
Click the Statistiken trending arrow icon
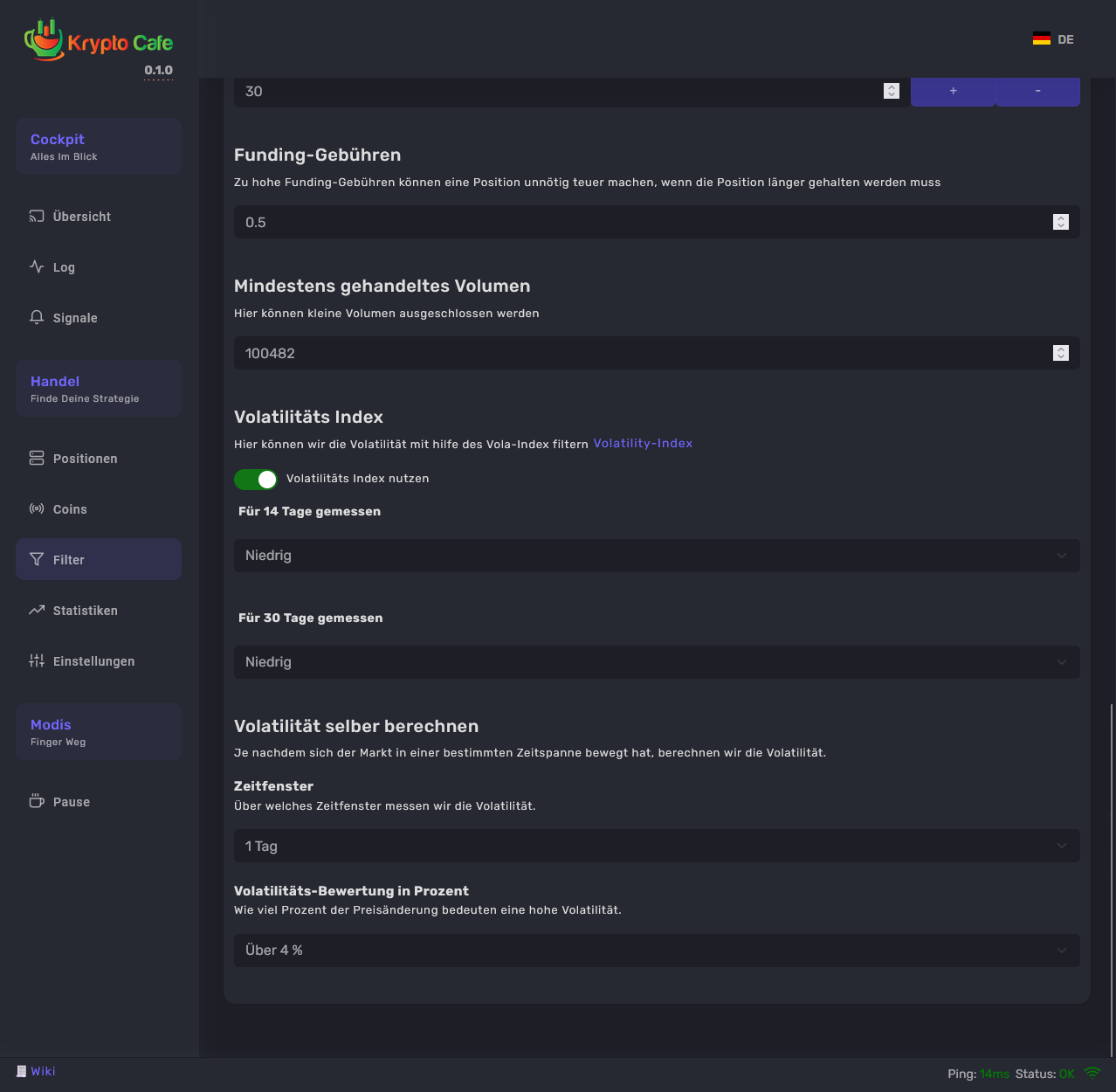click(x=37, y=611)
